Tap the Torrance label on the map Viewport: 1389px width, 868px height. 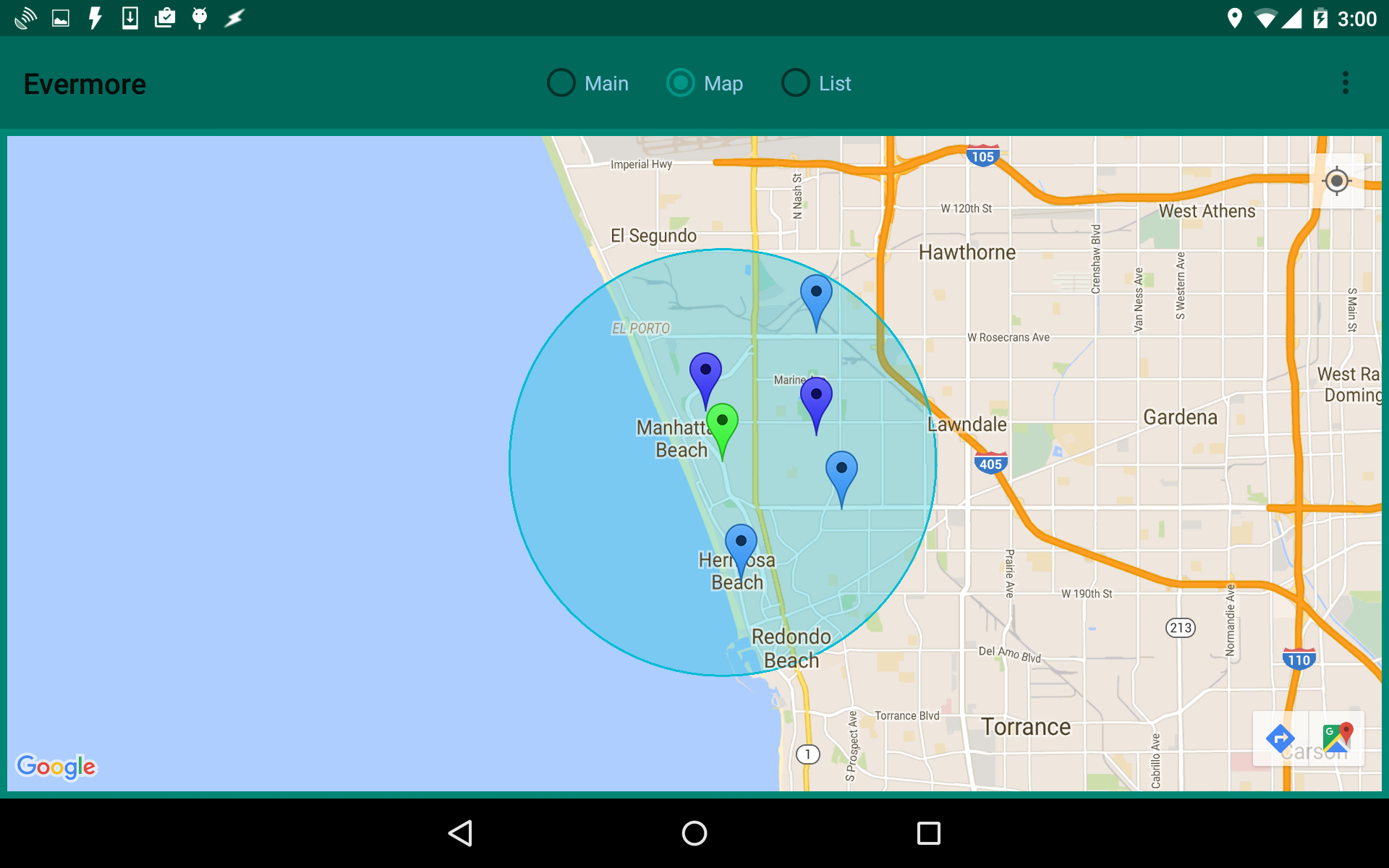tap(1025, 726)
